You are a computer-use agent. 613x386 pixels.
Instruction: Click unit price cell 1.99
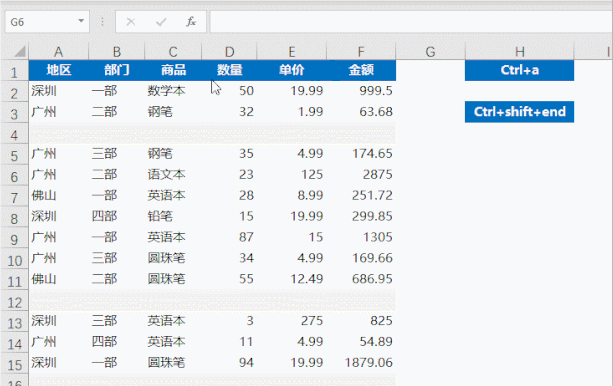coord(292,112)
